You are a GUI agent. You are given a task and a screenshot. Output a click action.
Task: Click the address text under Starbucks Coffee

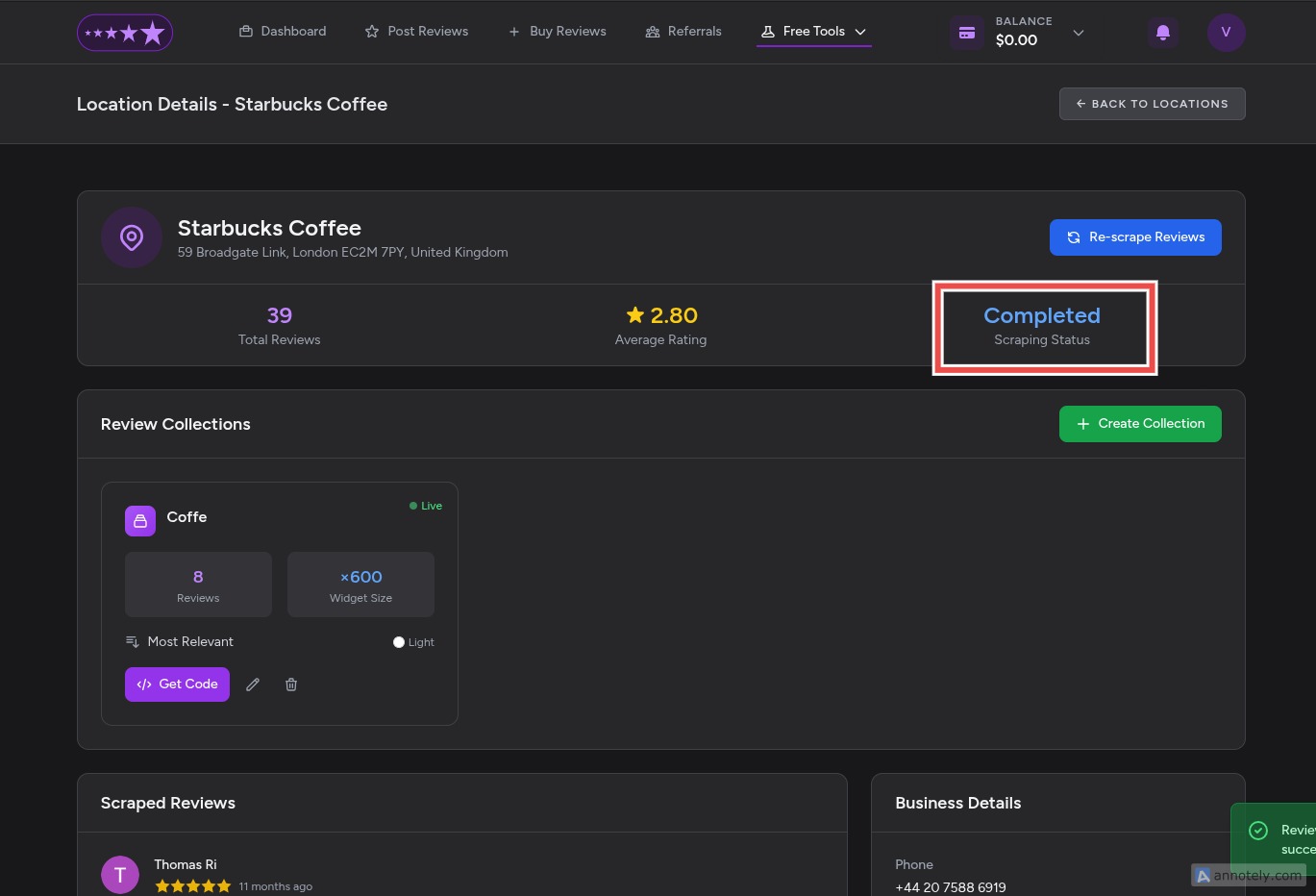[x=343, y=252]
